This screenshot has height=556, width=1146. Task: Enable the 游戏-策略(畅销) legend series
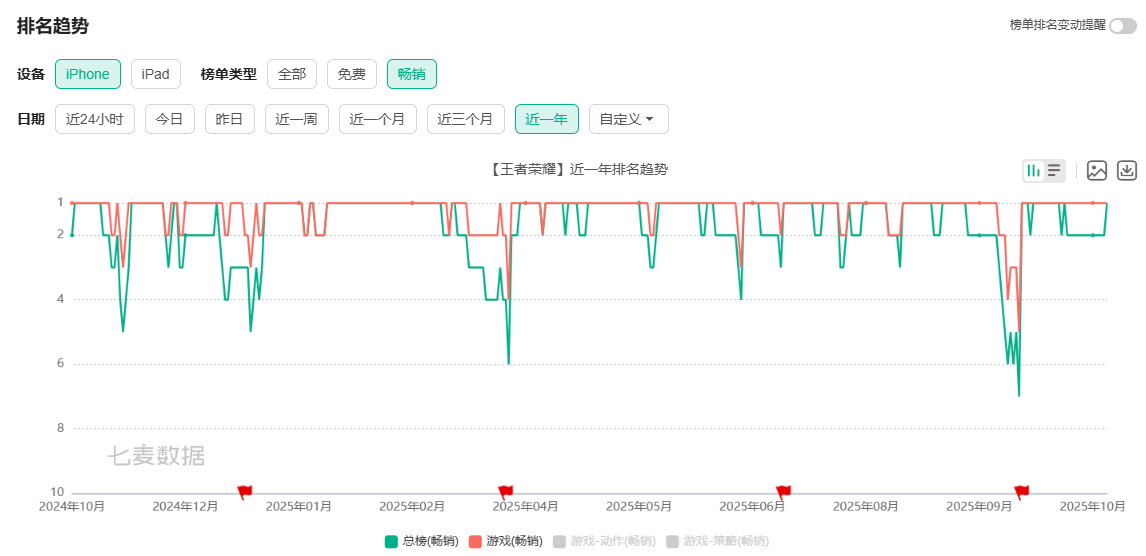coord(717,541)
